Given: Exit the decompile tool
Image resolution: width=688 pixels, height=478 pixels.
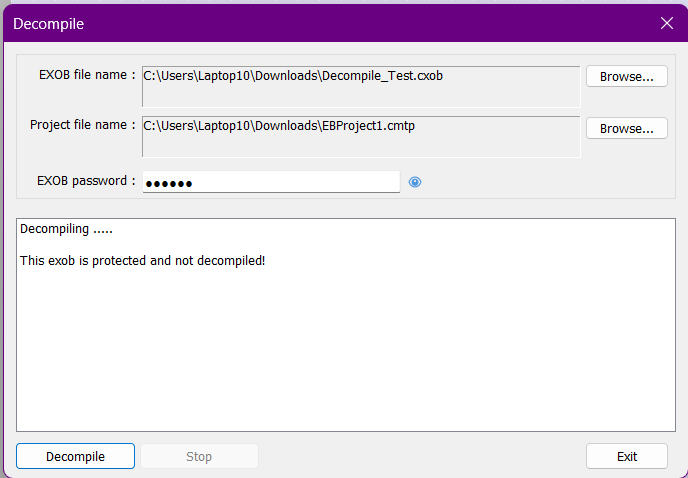Looking at the screenshot, I should coord(626,456).
